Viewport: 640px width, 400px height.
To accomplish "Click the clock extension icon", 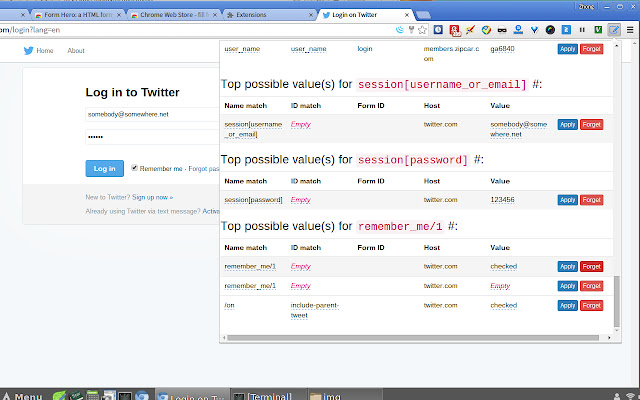I will [x=438, y=29].
